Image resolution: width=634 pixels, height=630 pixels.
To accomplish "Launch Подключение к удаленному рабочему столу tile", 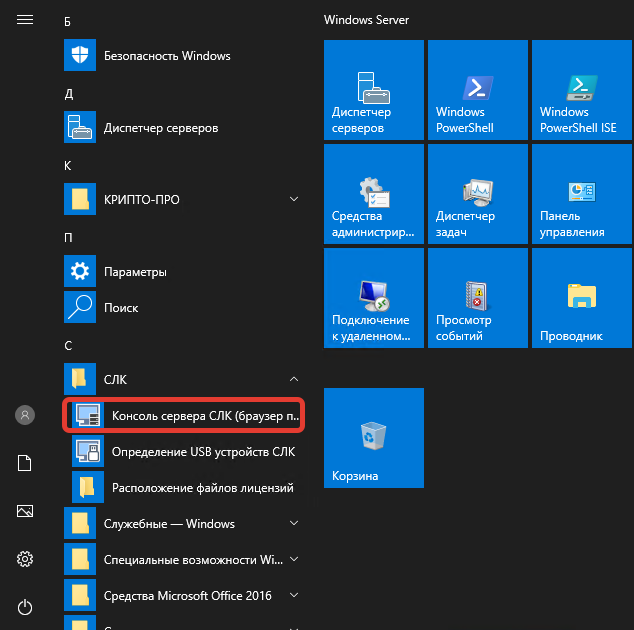I will point(373,298).
